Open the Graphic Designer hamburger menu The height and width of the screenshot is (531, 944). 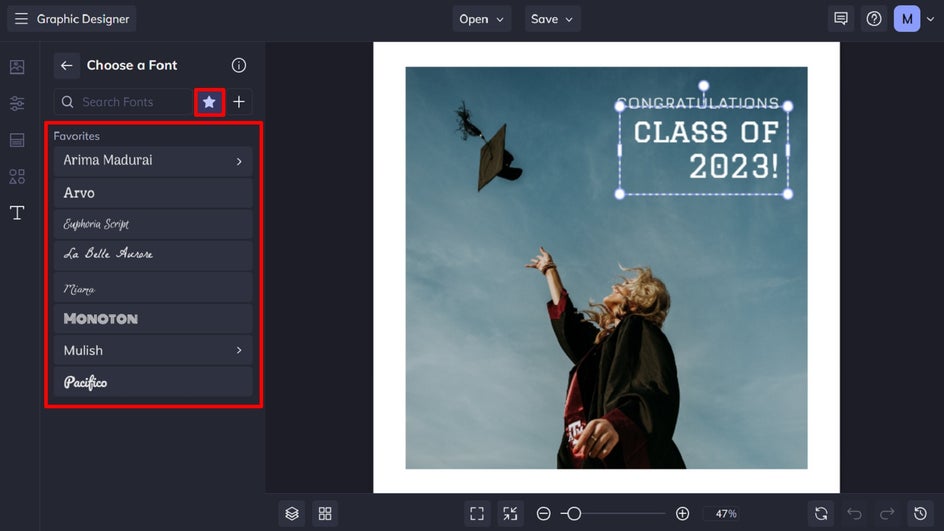21,19
